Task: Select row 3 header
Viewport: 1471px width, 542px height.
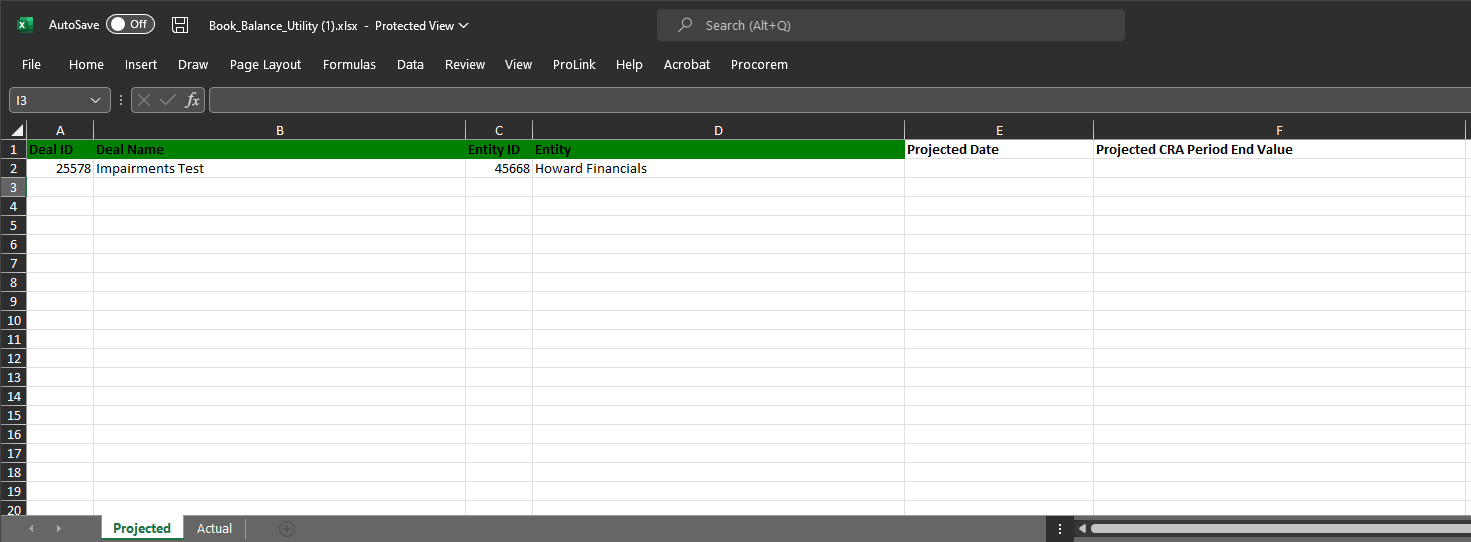Action: point(14,187)
